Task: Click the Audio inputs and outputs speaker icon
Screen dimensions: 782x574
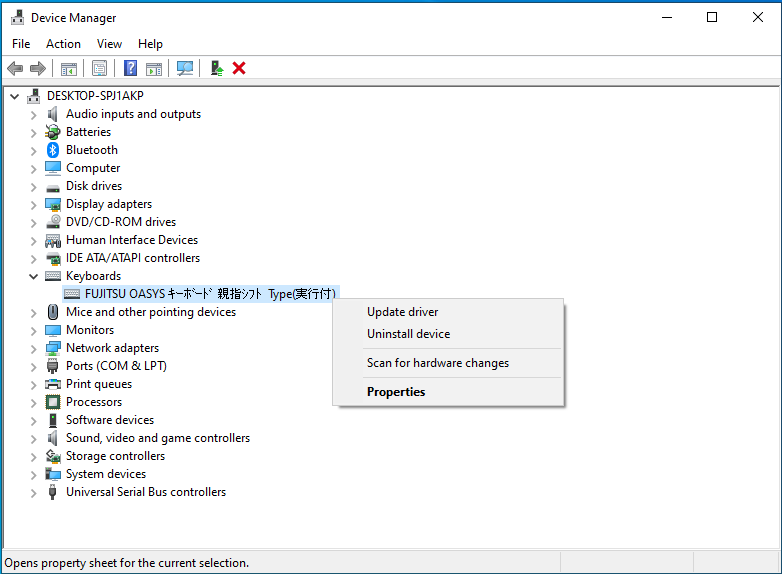Action: 52,114
